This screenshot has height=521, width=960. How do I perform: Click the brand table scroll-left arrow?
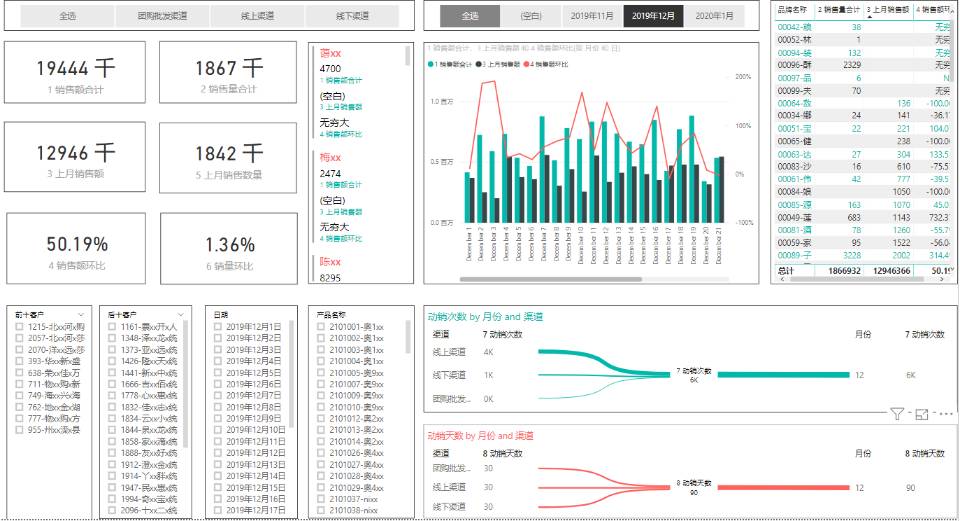(782, 279)
